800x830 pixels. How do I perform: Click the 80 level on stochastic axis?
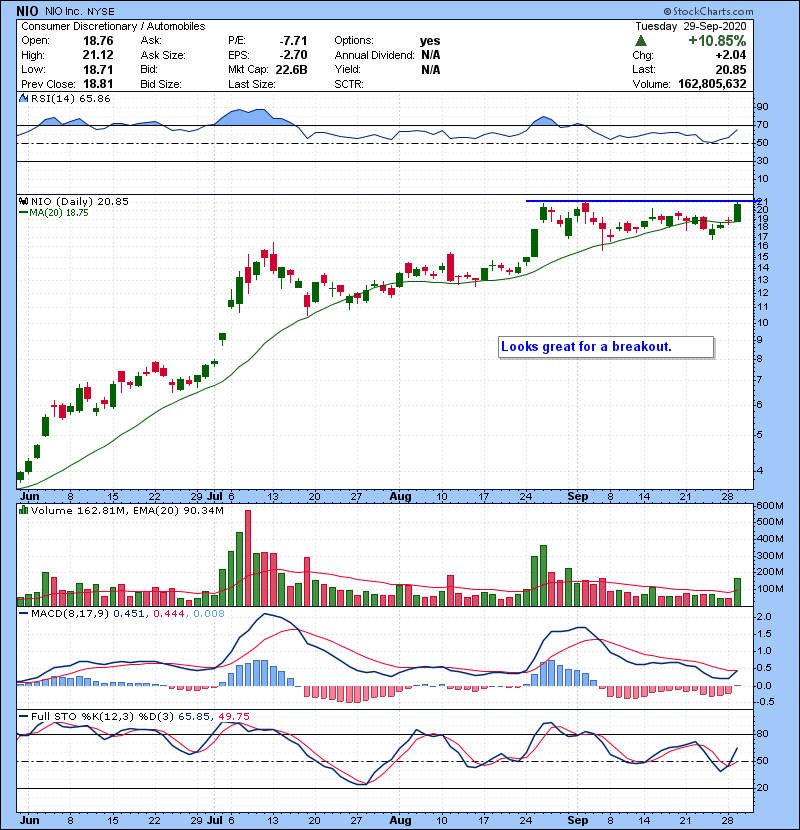762,734
